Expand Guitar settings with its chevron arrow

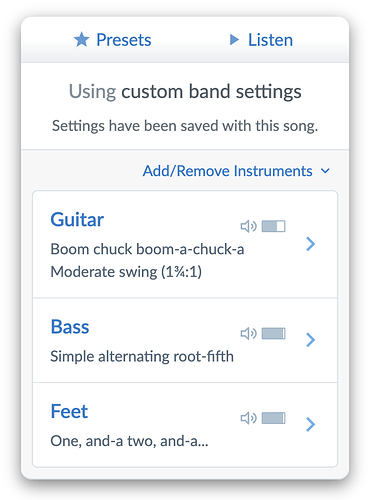(310, 244)
